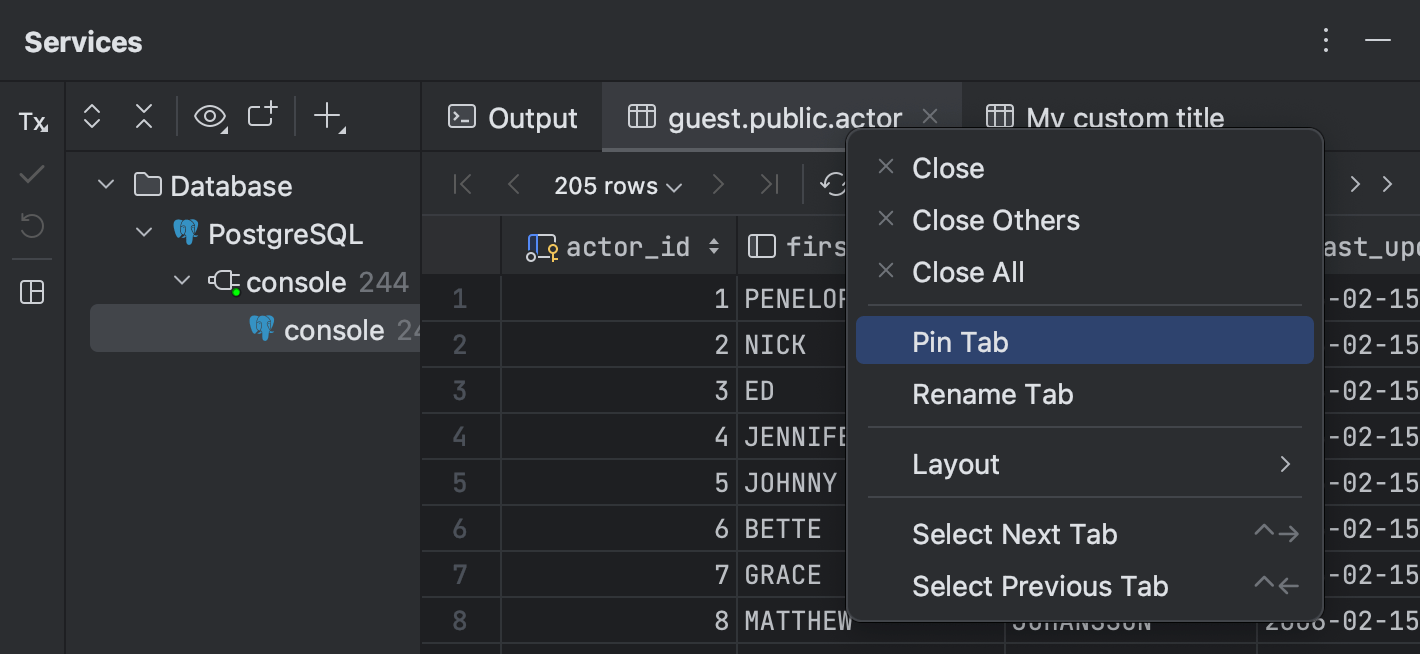Open the 205 rows page size dropdown

[617, 185]
